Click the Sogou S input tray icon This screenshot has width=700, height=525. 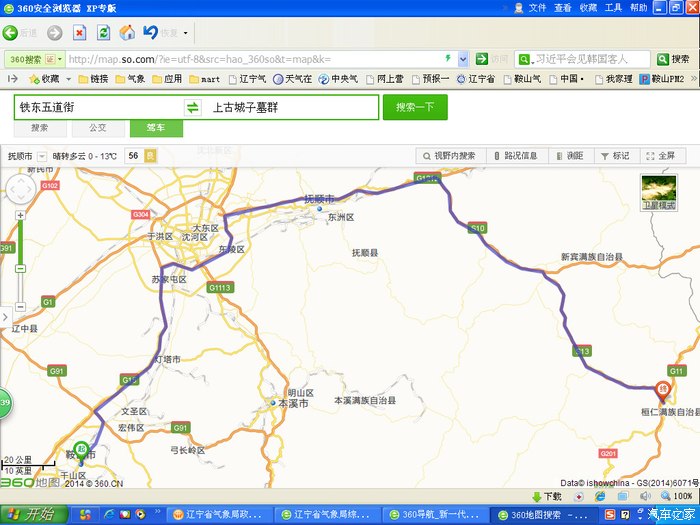click(x=610, y=515)
